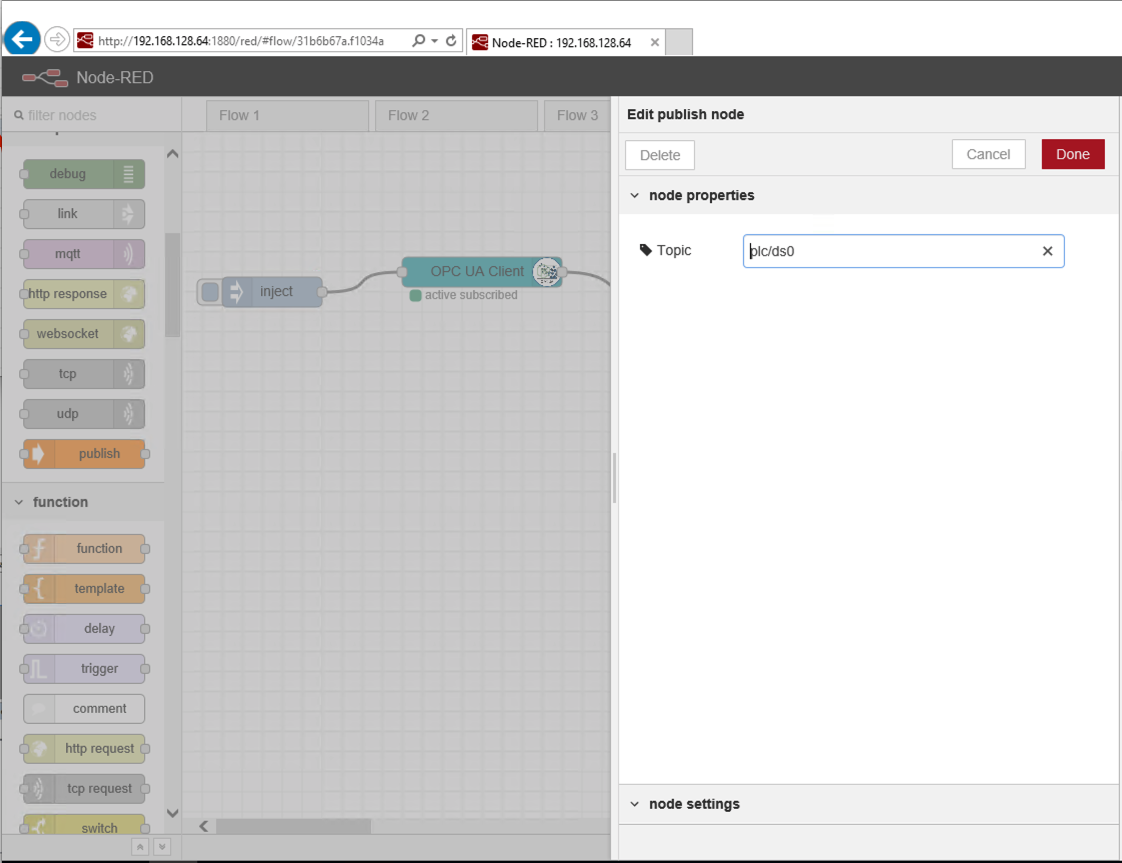Choose the http request palette node
Image resolution: width=1122 pixels, height=863 pixels.
tap(84, 749)
